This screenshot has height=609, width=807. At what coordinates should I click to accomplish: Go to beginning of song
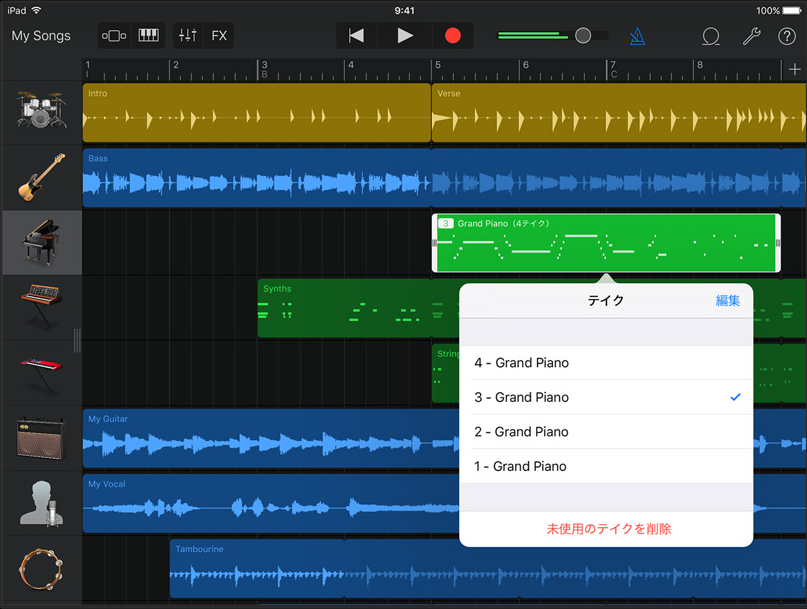click(x=356, y=36)
